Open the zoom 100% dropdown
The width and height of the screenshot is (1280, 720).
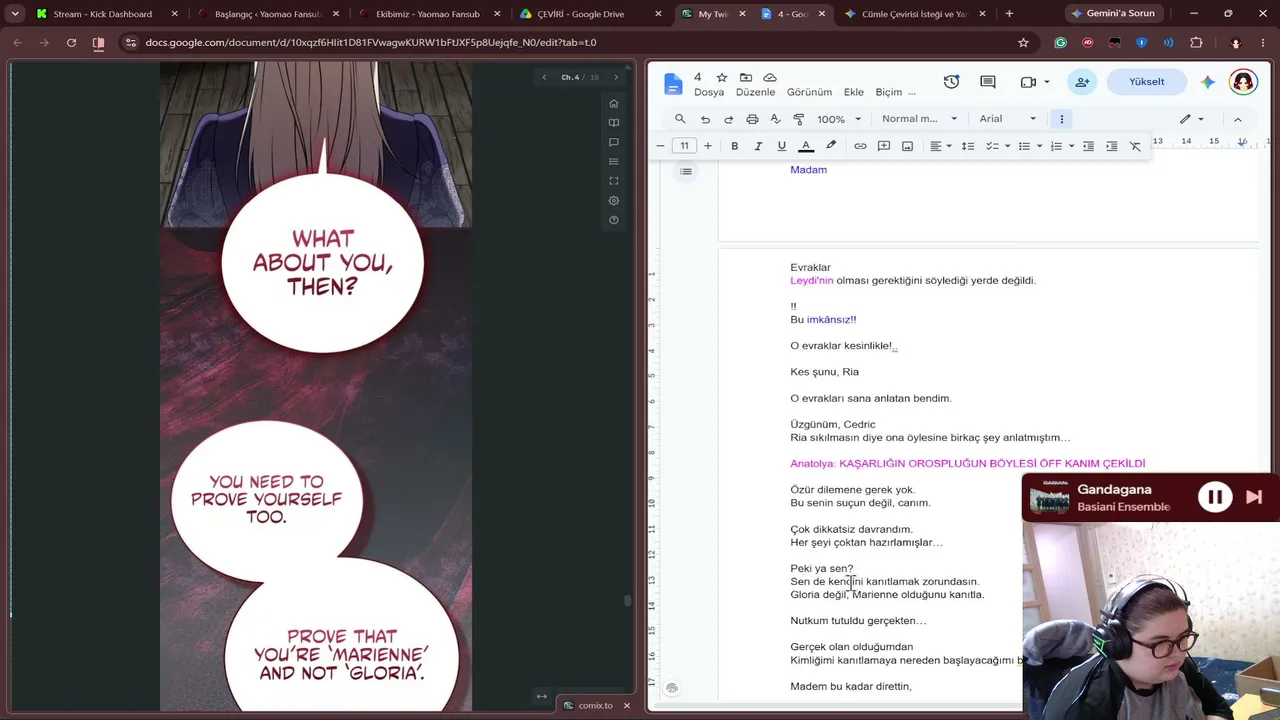[x=839, y=119]
